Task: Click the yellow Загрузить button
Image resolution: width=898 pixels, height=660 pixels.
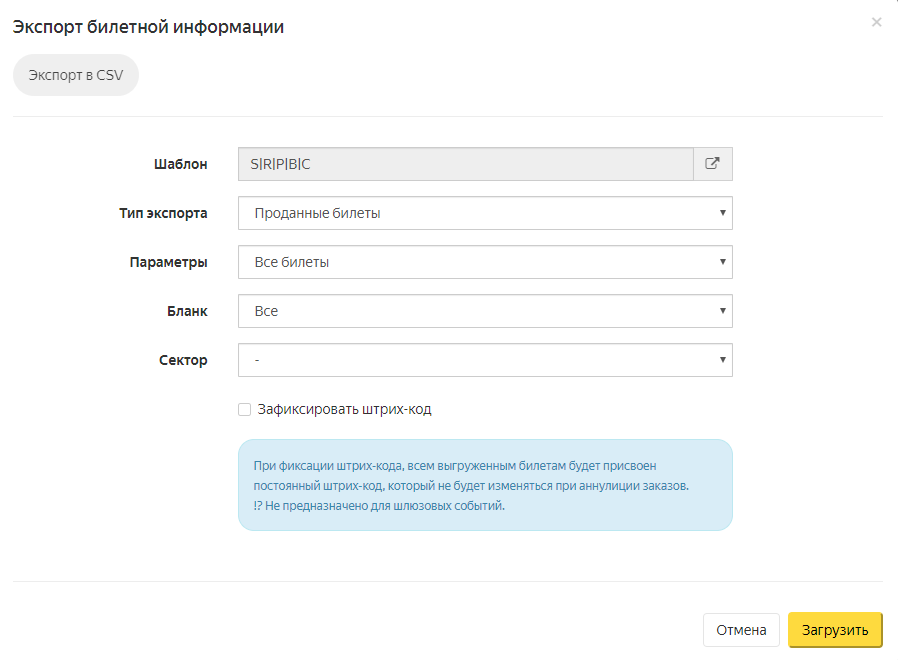Action: click(x=834, y=630)
